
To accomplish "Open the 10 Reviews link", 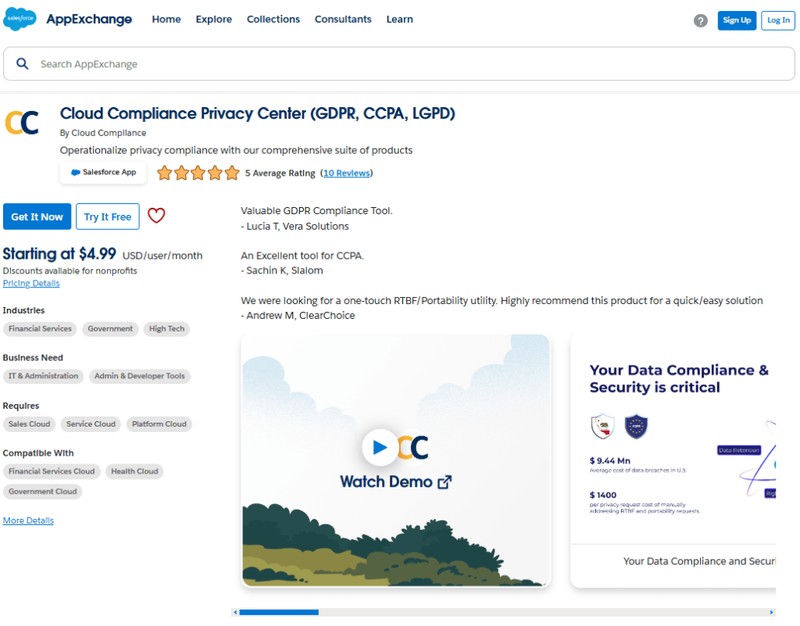I will 346,173.
